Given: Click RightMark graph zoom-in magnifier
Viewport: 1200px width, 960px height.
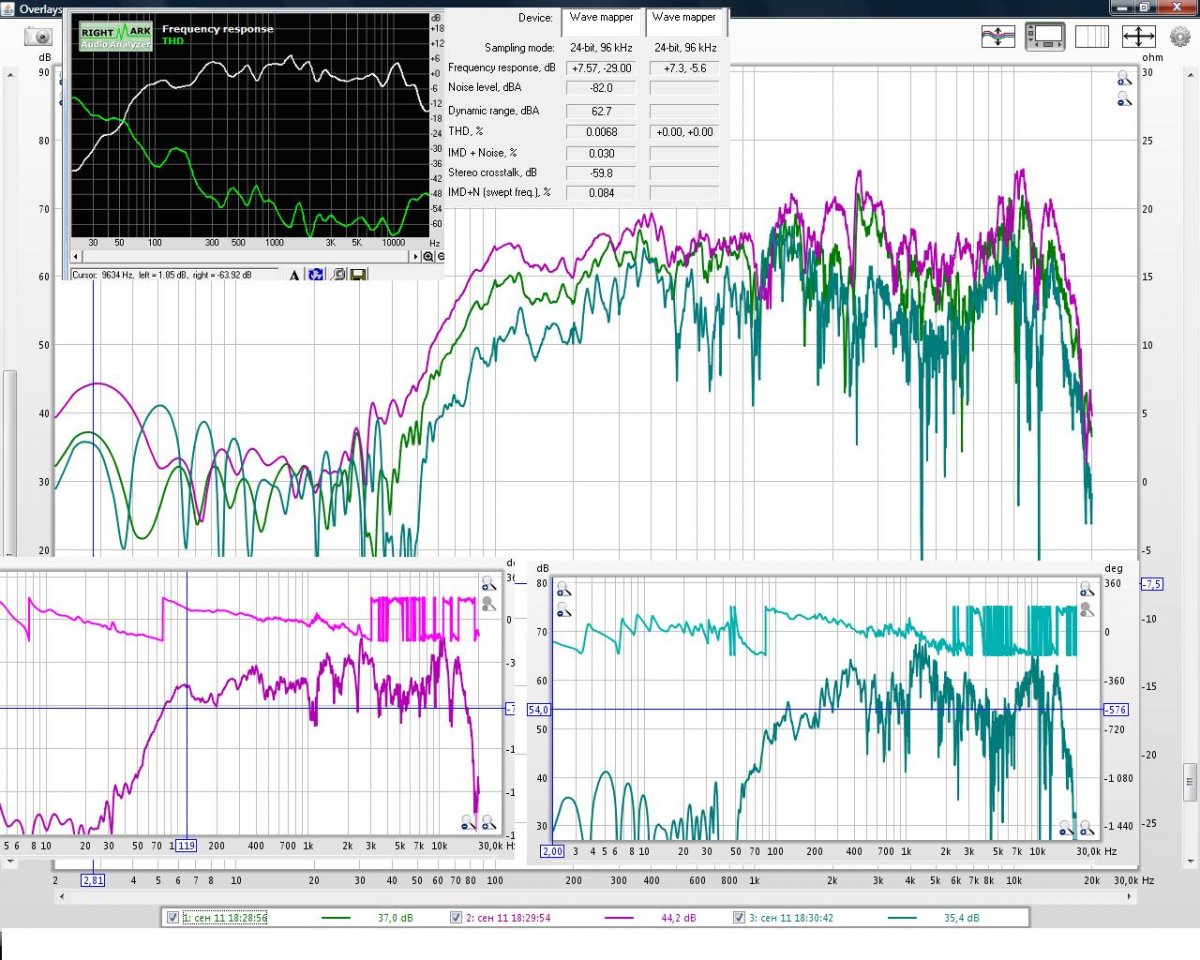Looking at the screenshot, I should [x=427, y=256].
